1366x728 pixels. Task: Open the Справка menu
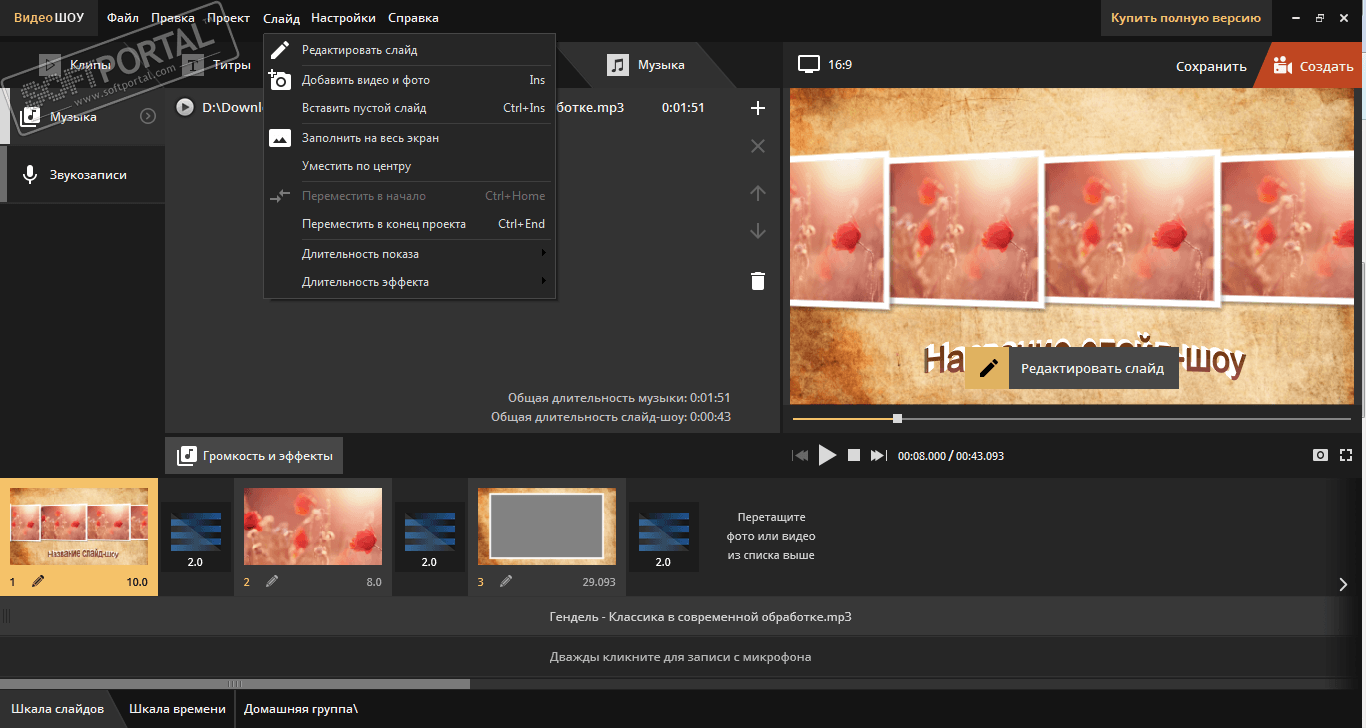coord(412,18)
